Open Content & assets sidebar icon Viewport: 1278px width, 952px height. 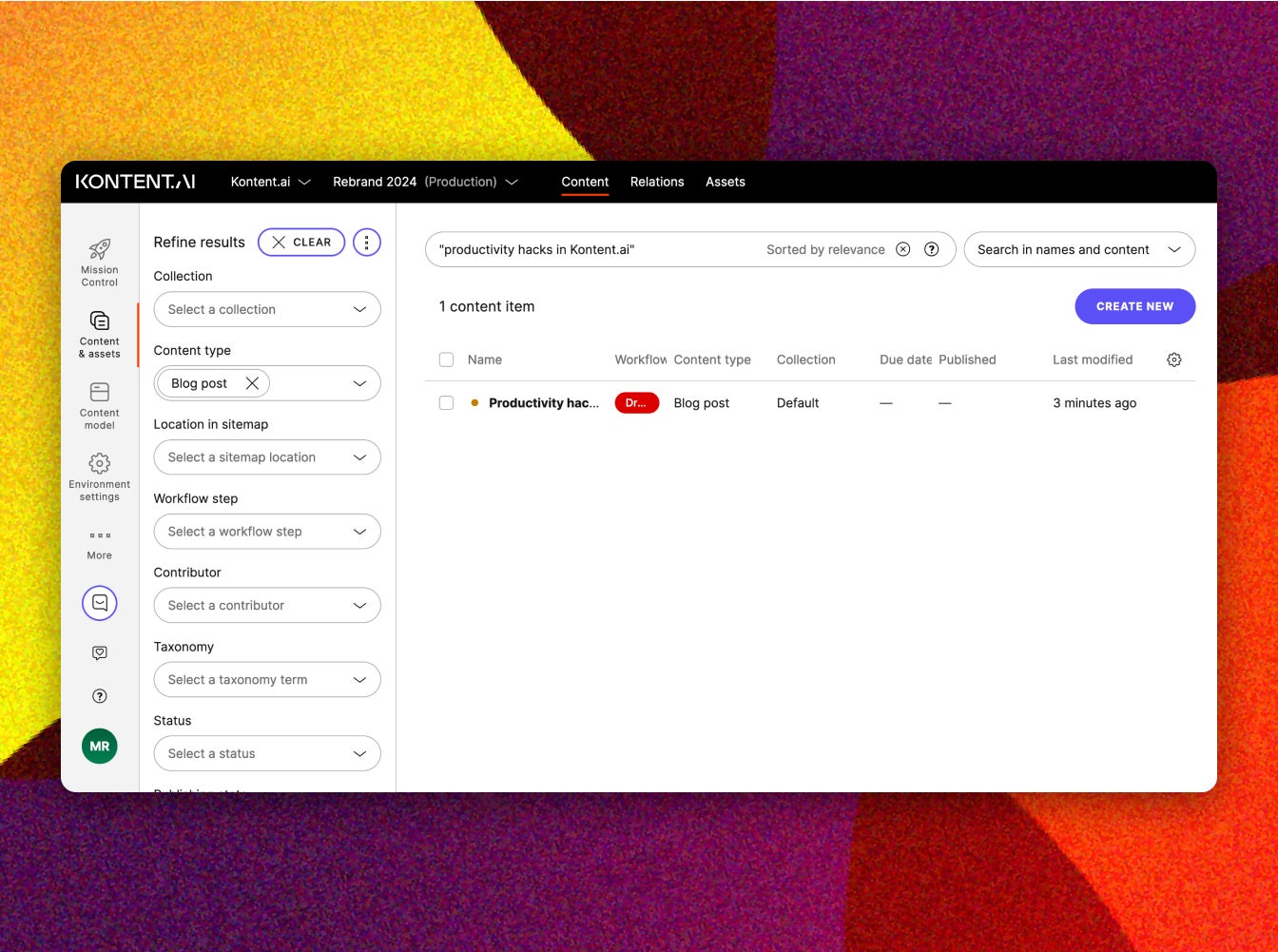100,321
